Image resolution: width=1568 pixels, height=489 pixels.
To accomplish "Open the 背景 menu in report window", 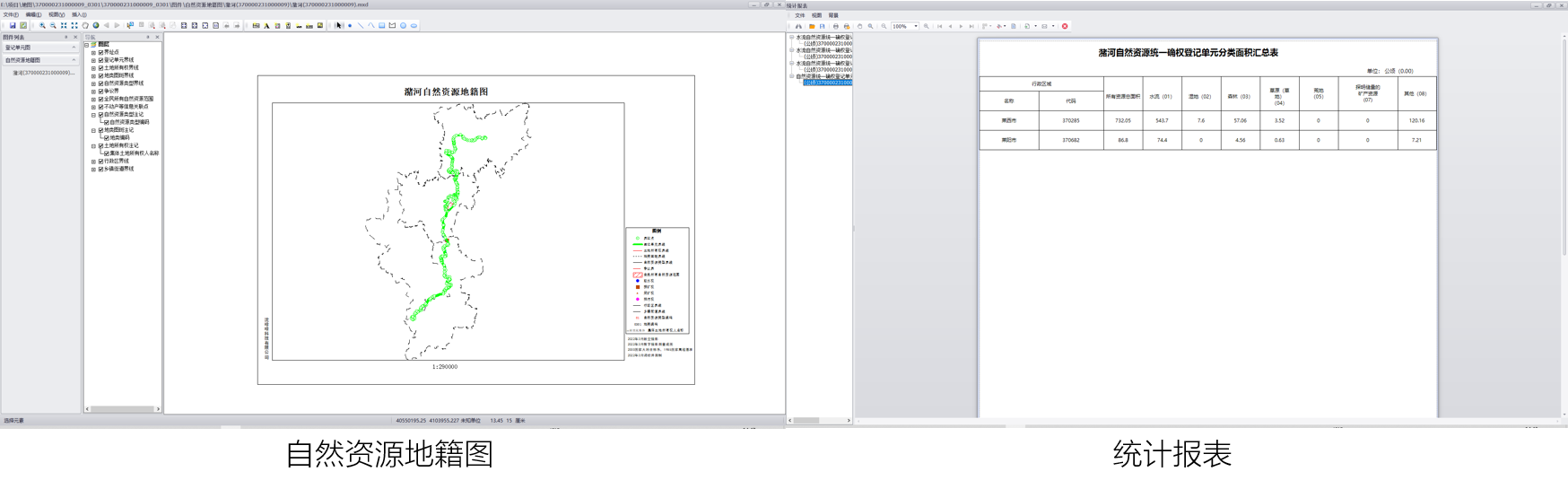I will point(833,15).
